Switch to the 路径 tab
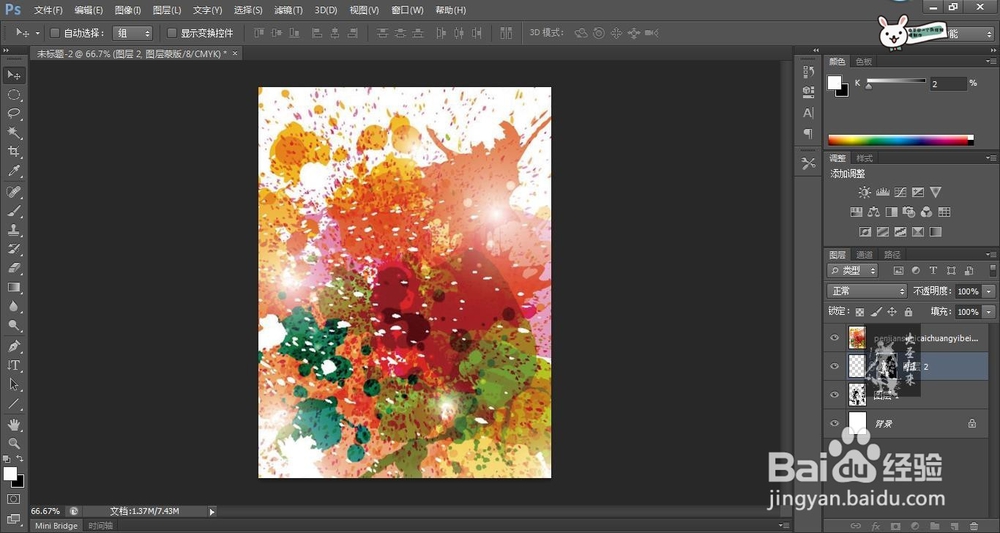 pos(892,254)
